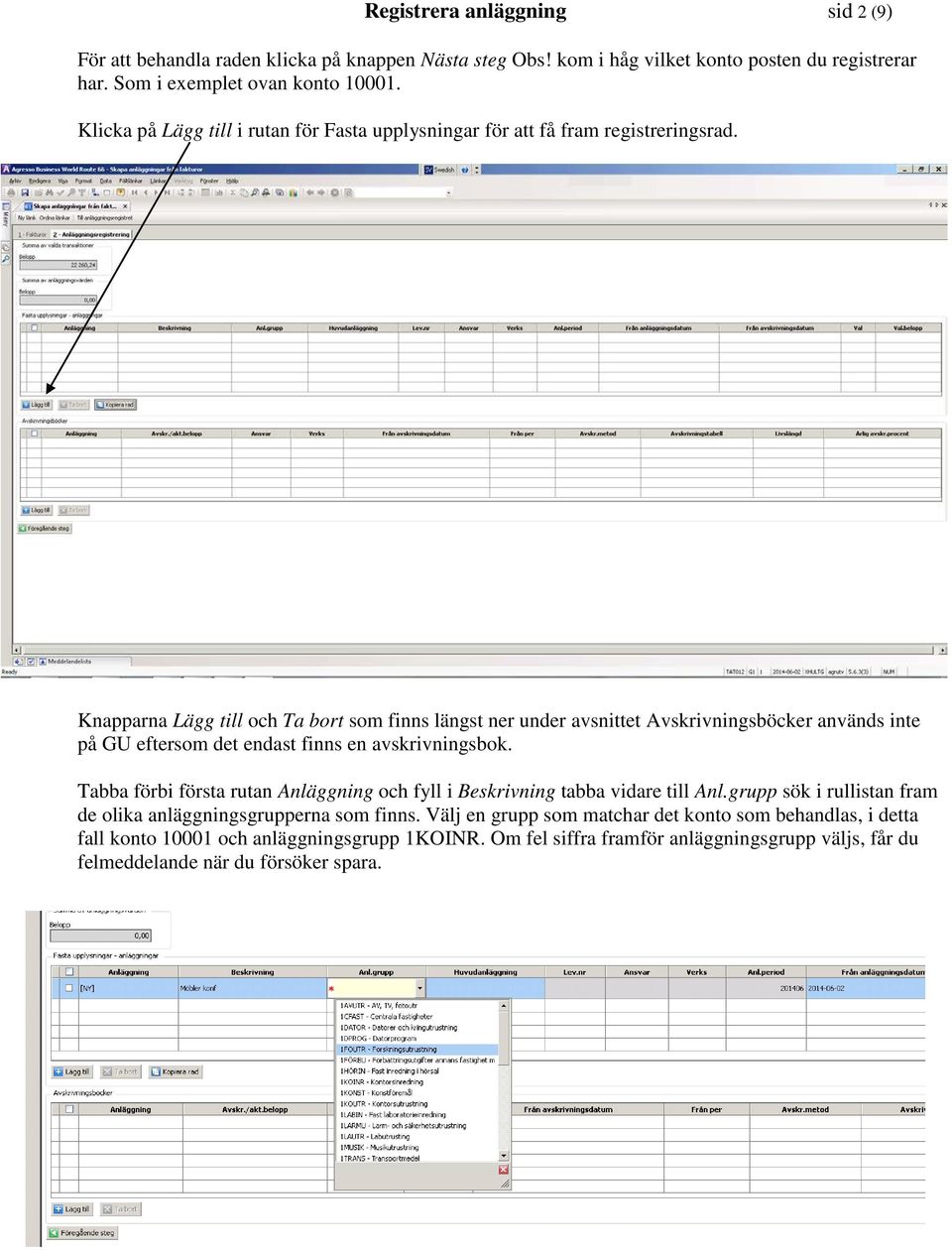Click the Möbler konf description cell
Screen dimensions: 952x1251
(253, 988)
